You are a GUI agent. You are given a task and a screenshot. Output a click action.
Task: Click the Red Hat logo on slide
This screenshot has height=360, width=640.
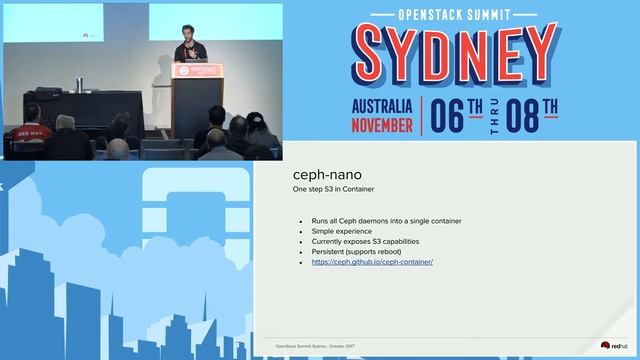(x=614, y=346)
